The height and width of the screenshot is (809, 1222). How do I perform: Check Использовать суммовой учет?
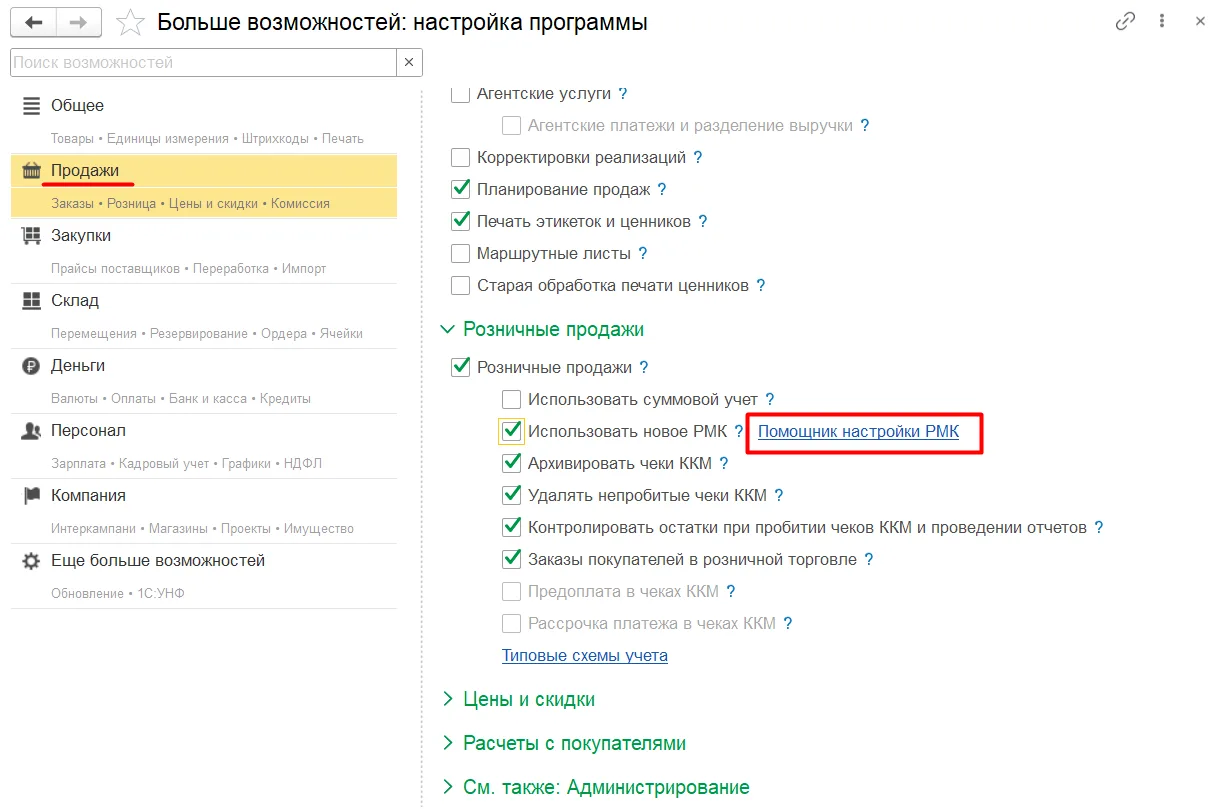coord(512,399)
